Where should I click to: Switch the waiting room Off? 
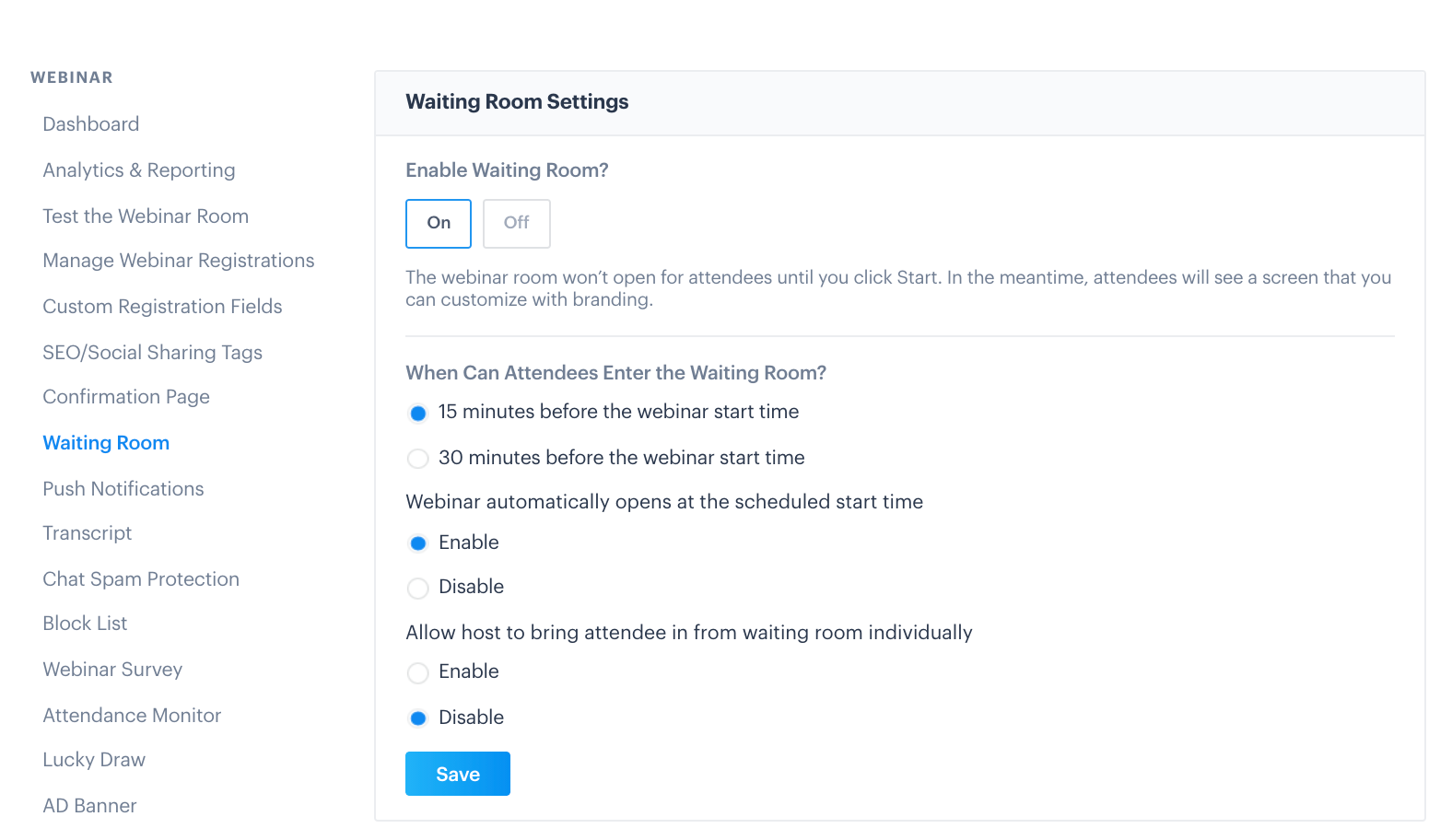(x=517, y=224)
